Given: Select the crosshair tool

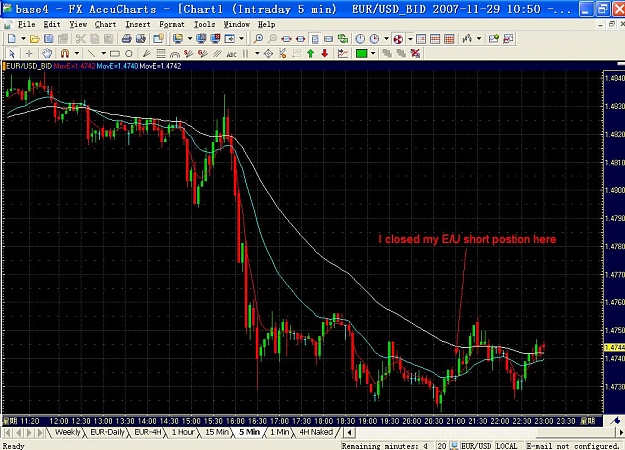Looking at the screenshot, I should coord(29,53).
